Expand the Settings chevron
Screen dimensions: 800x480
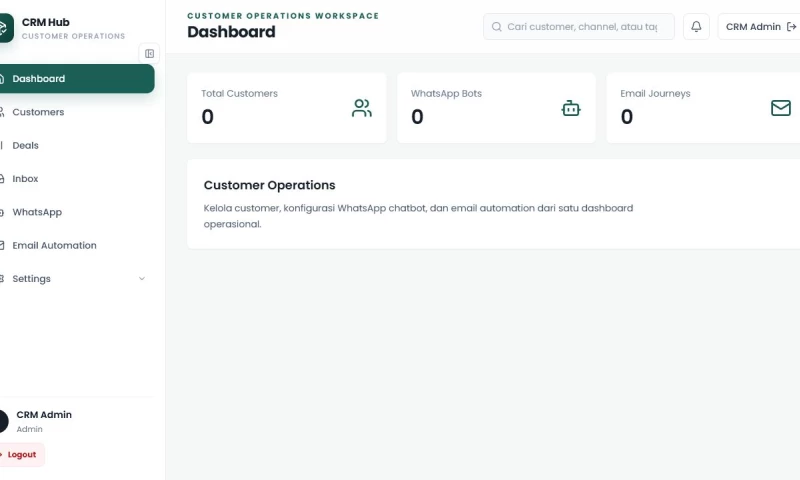click(x=142, y=279)
